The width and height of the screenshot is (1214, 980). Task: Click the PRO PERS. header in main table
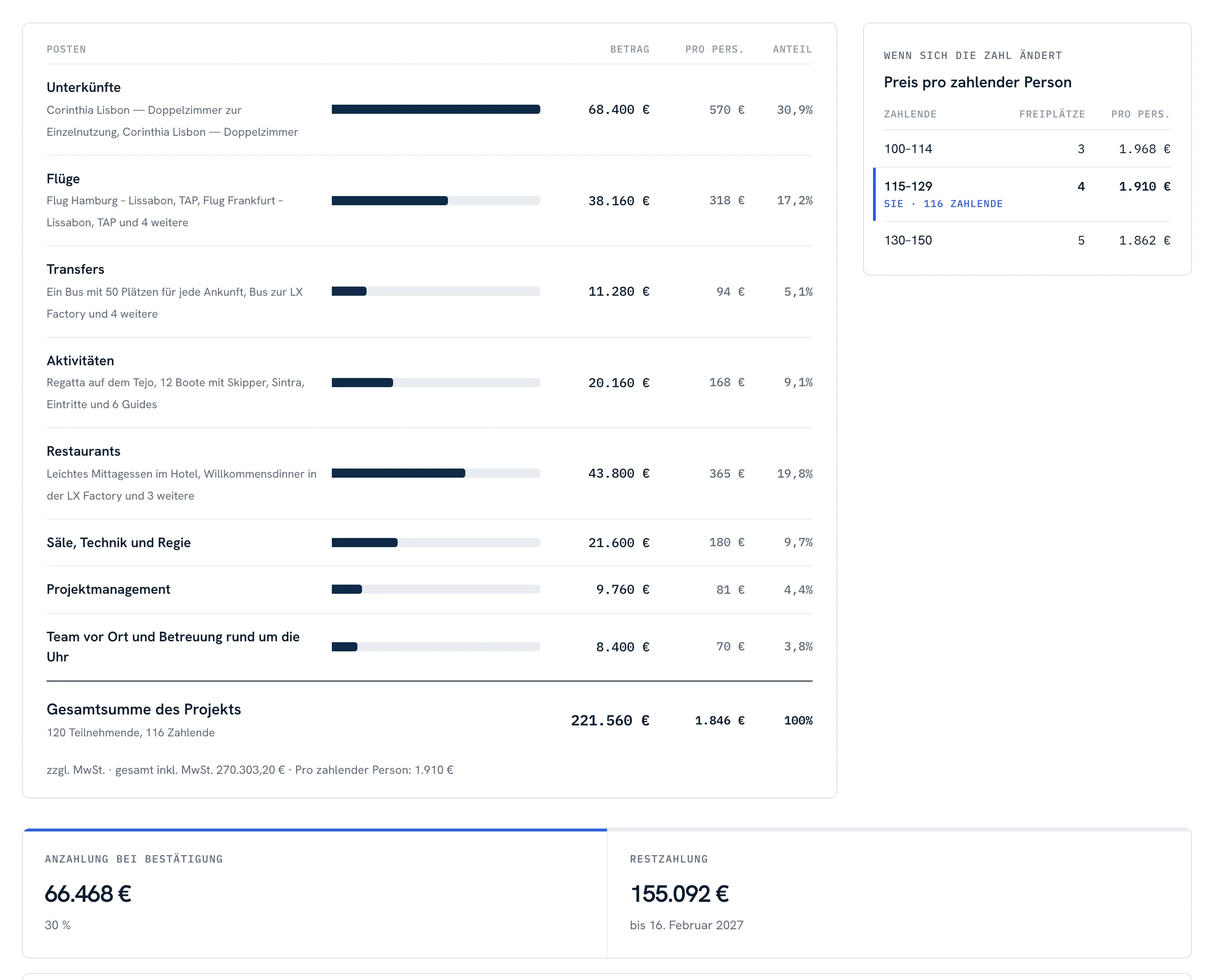tap(714, 49)
